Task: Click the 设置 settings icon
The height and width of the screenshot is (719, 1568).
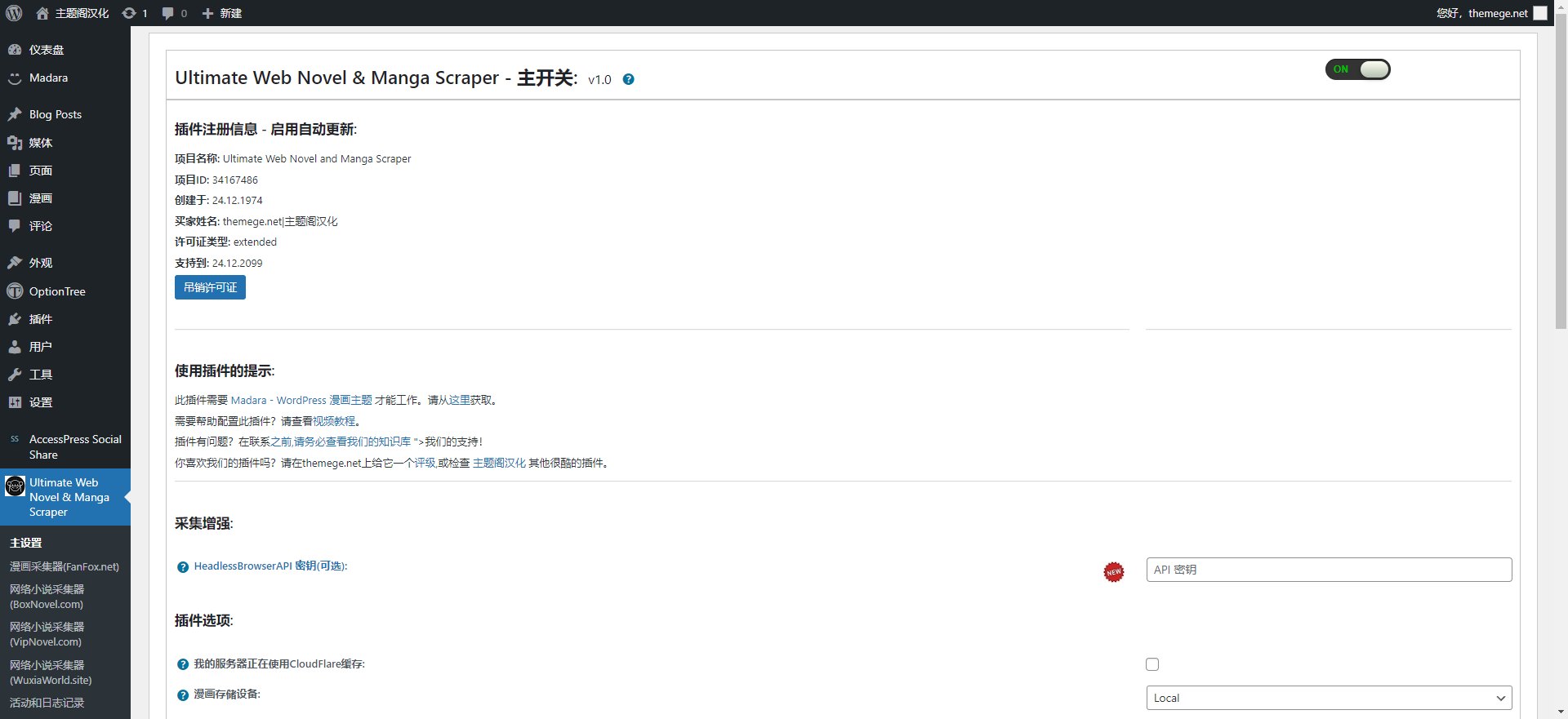Action: coord(15,402)
